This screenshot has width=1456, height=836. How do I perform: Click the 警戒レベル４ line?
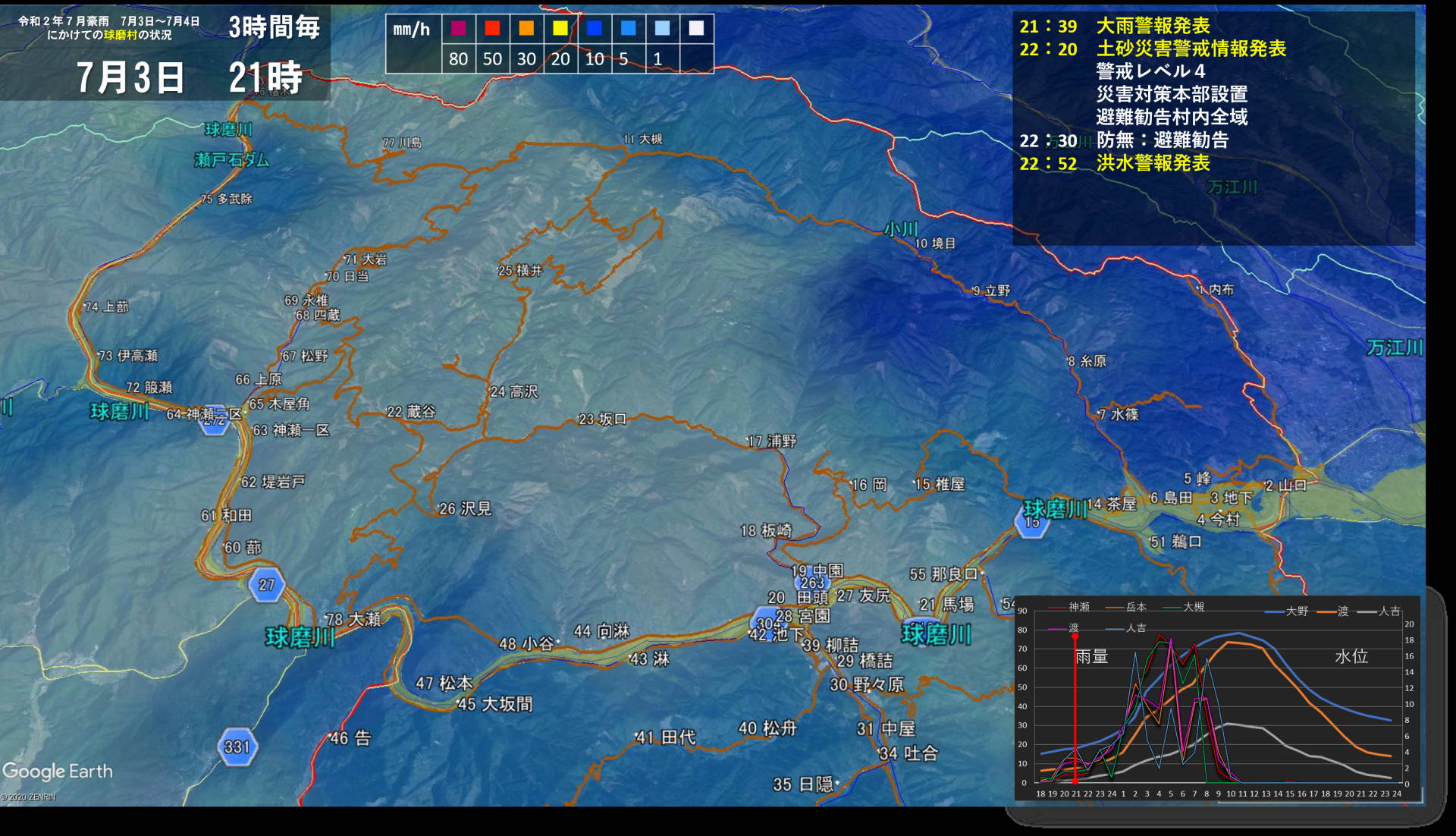(1150, 71)
